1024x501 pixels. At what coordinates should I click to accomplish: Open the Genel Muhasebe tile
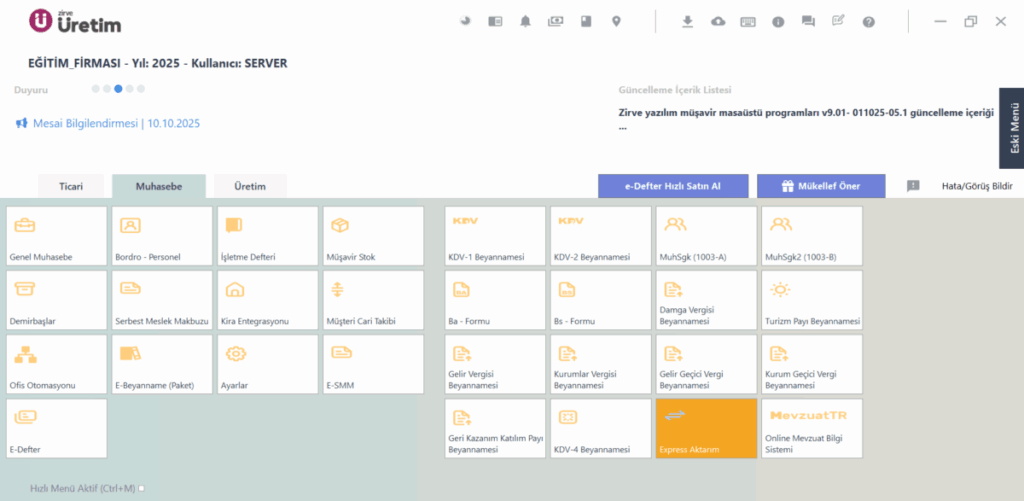[x=56, y=236]
